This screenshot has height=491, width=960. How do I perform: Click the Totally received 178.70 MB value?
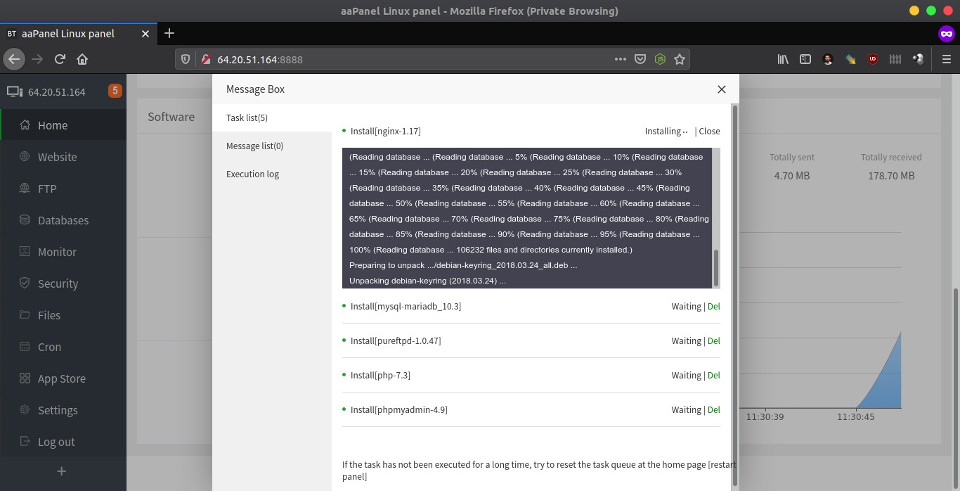[x=891, y=176]
